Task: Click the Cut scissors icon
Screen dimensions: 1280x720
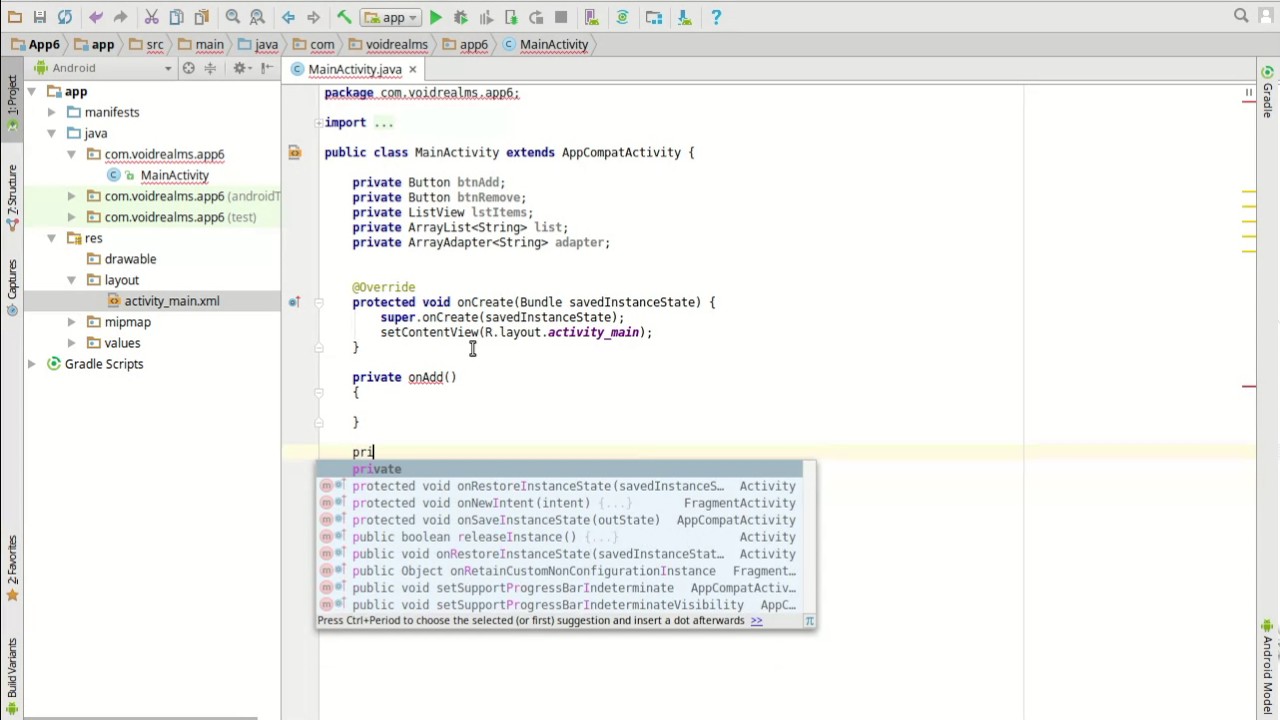Action: (151, 17)
